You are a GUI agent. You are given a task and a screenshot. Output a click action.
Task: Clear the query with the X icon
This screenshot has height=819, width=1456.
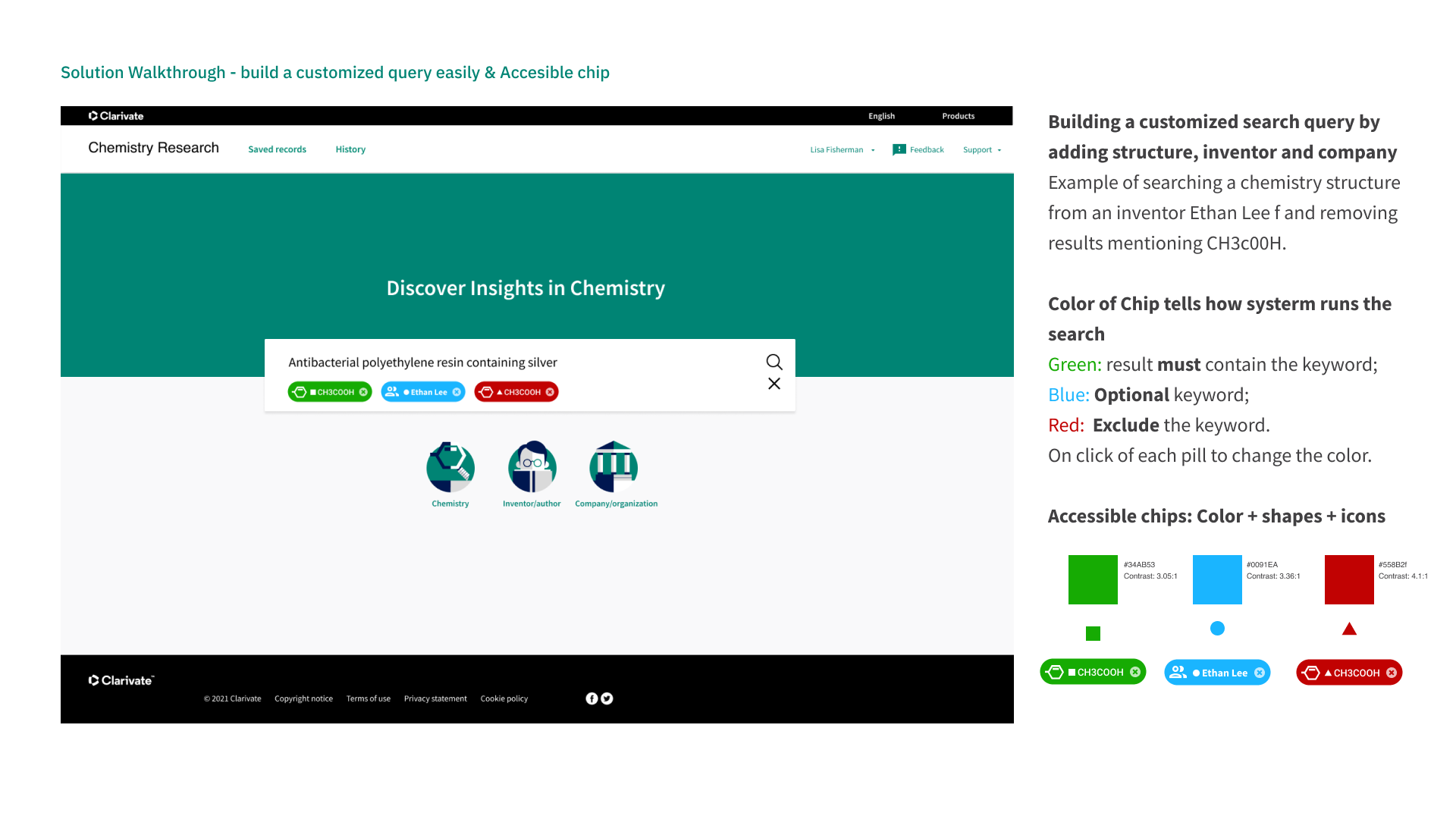click(x=773, y=384)
